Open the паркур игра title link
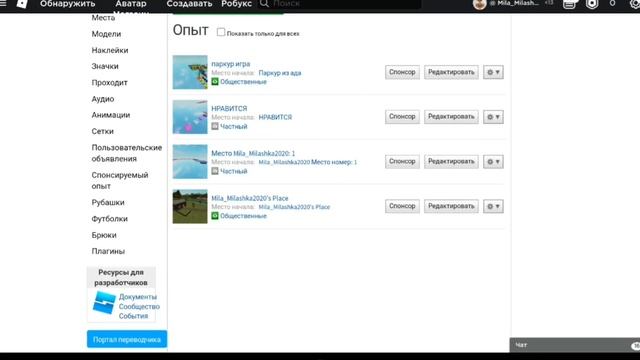640x360 pixels. 231,64
